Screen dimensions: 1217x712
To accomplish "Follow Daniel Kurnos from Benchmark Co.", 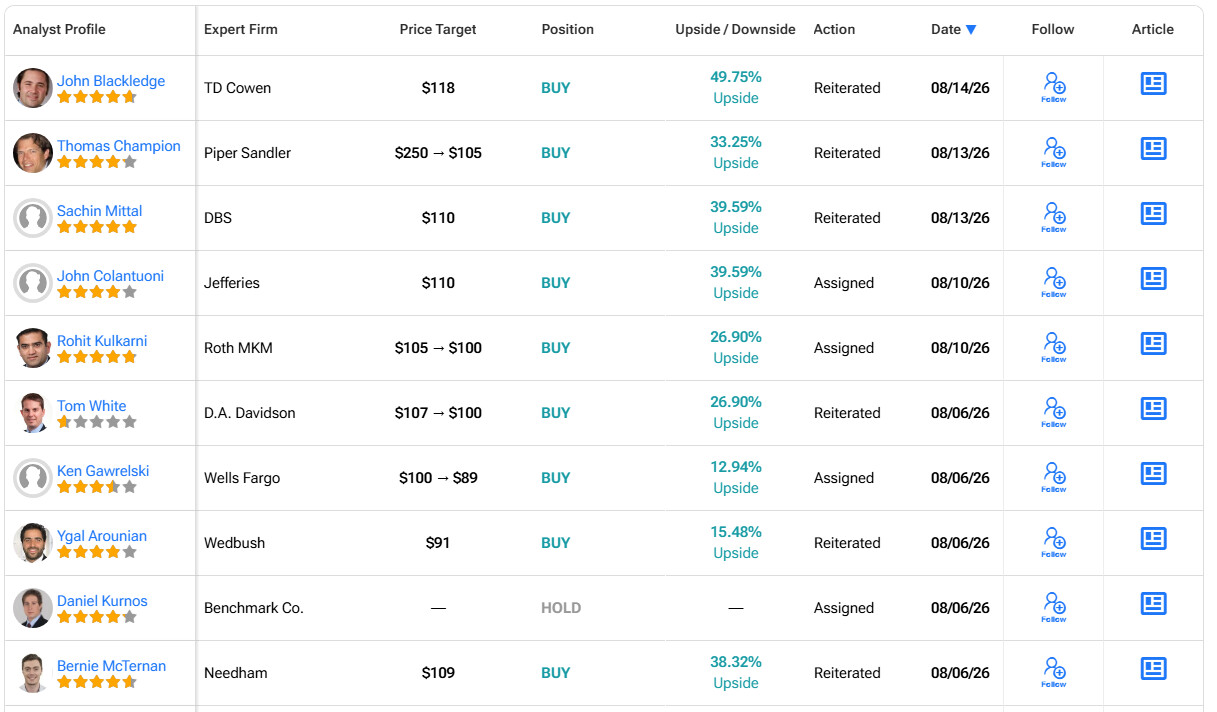I will tap(1054, 607).
